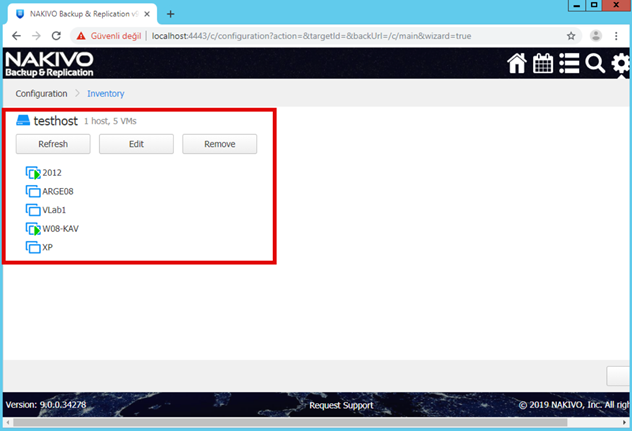Close the NAKIVO browser tab

[x=147, y=14]
